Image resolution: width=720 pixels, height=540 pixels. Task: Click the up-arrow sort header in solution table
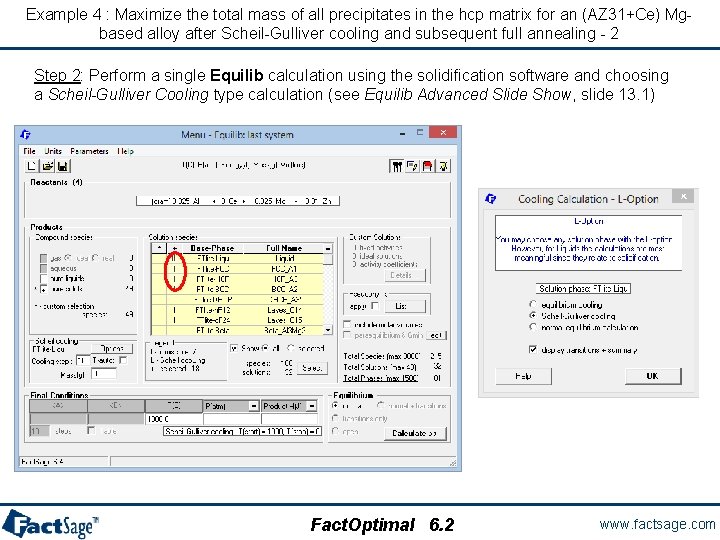click(x=158, y=248)
